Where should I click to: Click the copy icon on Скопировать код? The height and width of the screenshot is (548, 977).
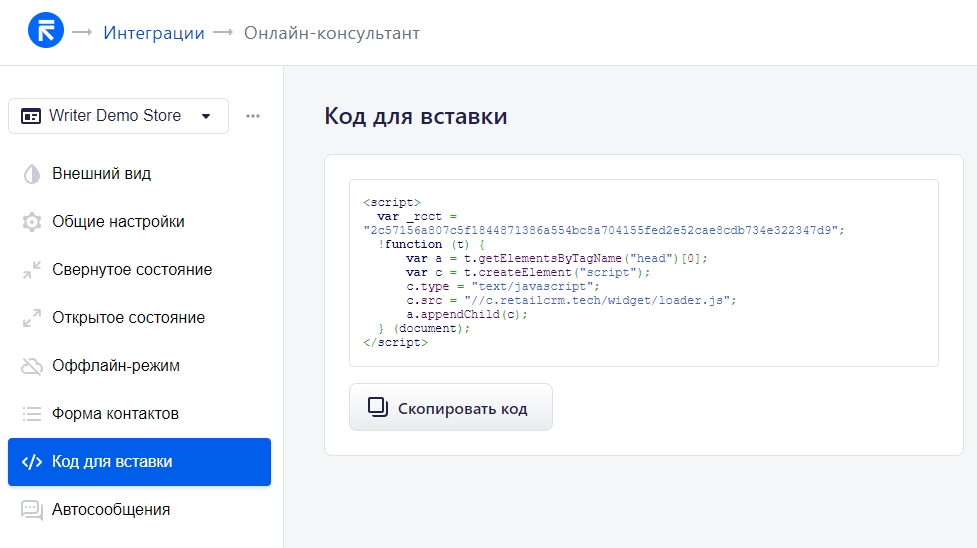[x=378, y=407]
